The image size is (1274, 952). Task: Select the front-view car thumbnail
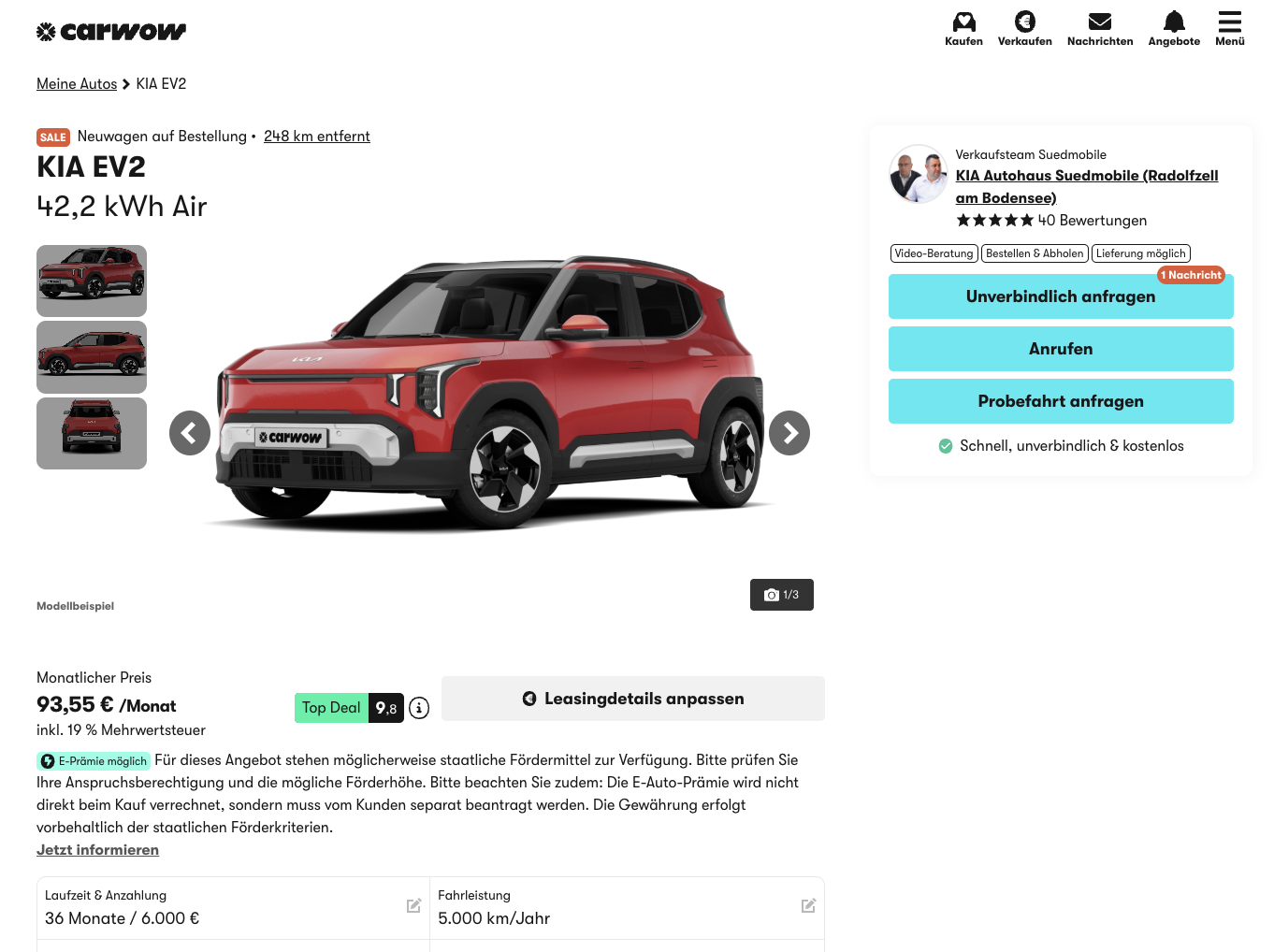coord(92,433)
